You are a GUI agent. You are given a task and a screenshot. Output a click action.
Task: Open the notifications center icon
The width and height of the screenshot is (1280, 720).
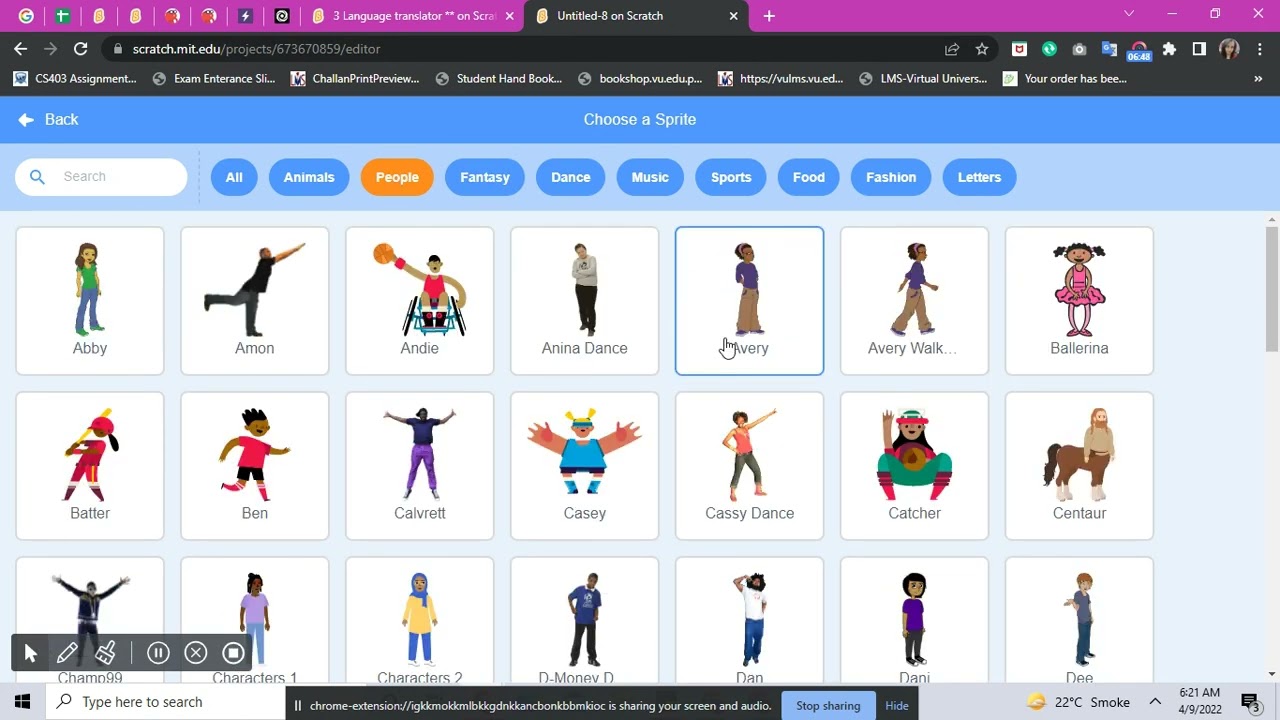click(1250, 702)
